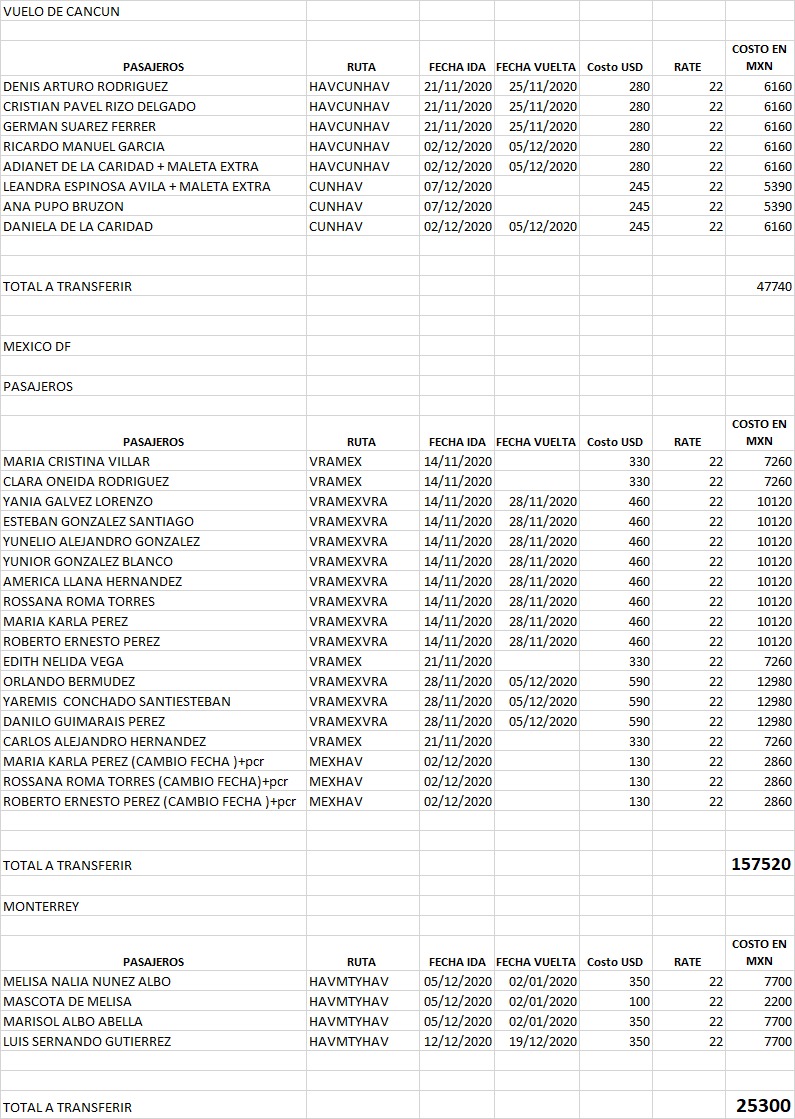
Task: Click the DENIS ARTURO RODRIGUEZ passenger cell
Action: coord(153,86)
